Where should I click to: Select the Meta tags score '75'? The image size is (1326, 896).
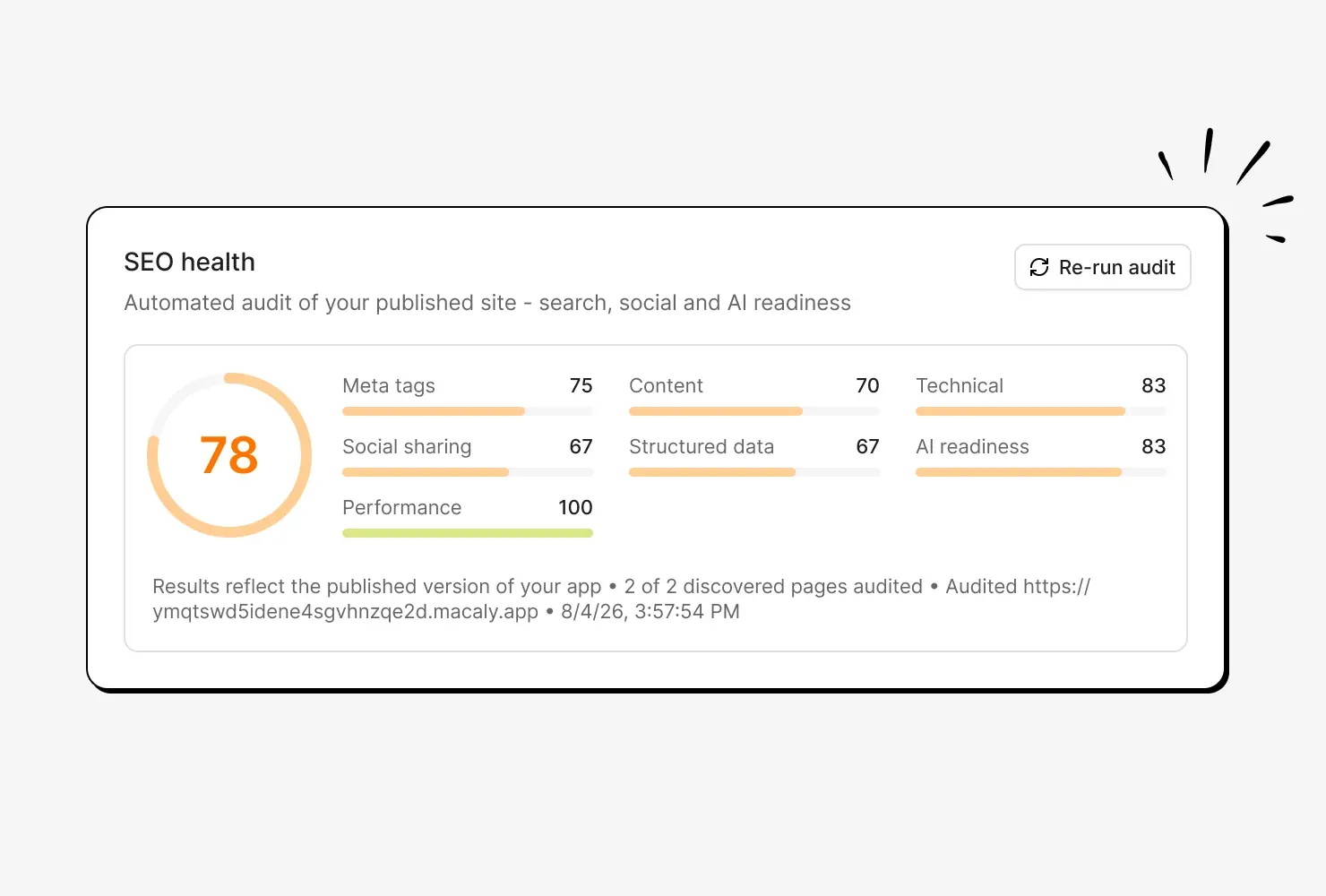point(581,385)
